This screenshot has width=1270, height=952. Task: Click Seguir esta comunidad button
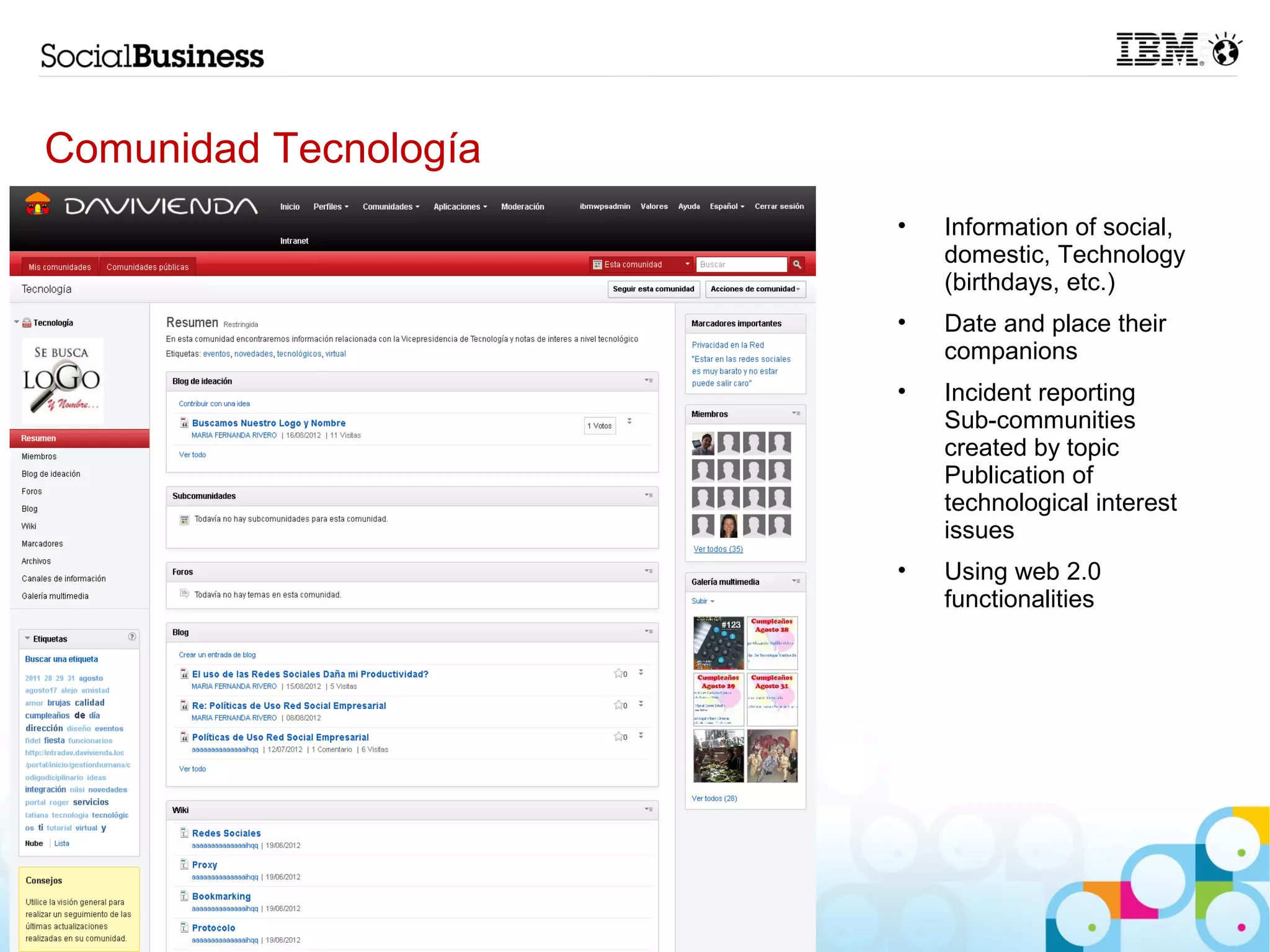point(654,289)
